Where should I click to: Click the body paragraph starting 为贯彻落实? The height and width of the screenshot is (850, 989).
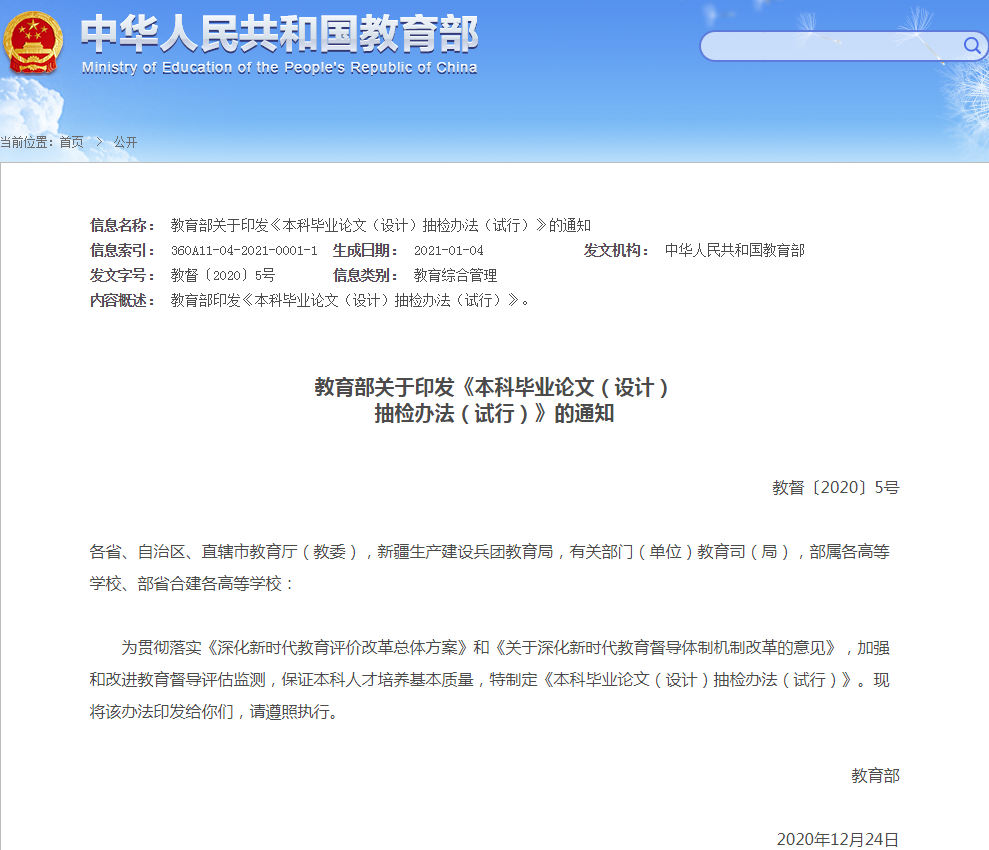click(489, 680)
